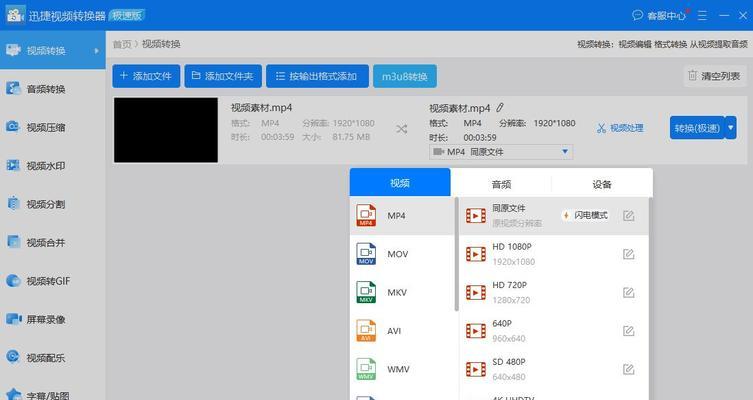
Task: Choose the 640P preset
Action: click(x=553, y=331)
